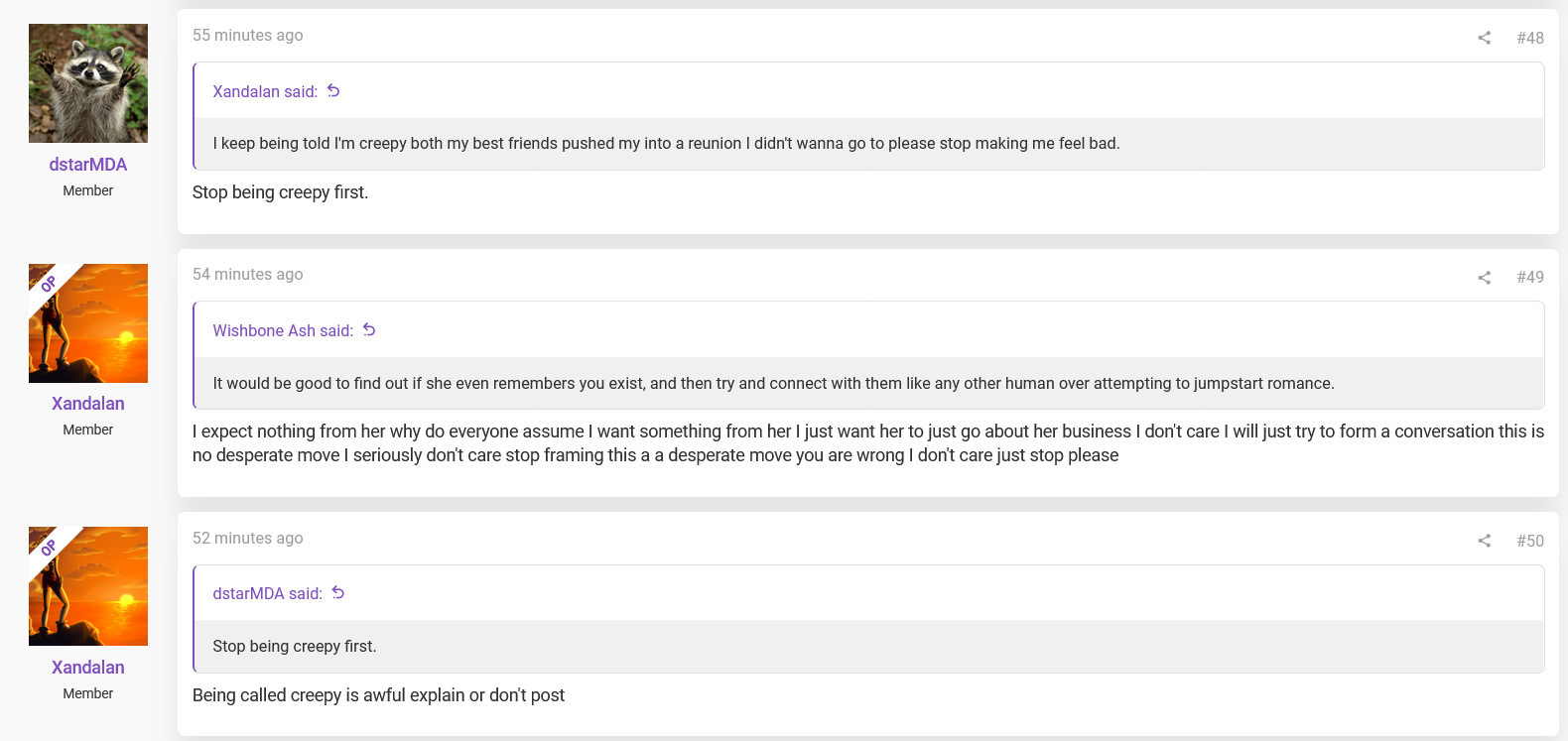Click 'Xandalan said:' quote header
This screenshot has width=1568, height=741.
(265, 91)
